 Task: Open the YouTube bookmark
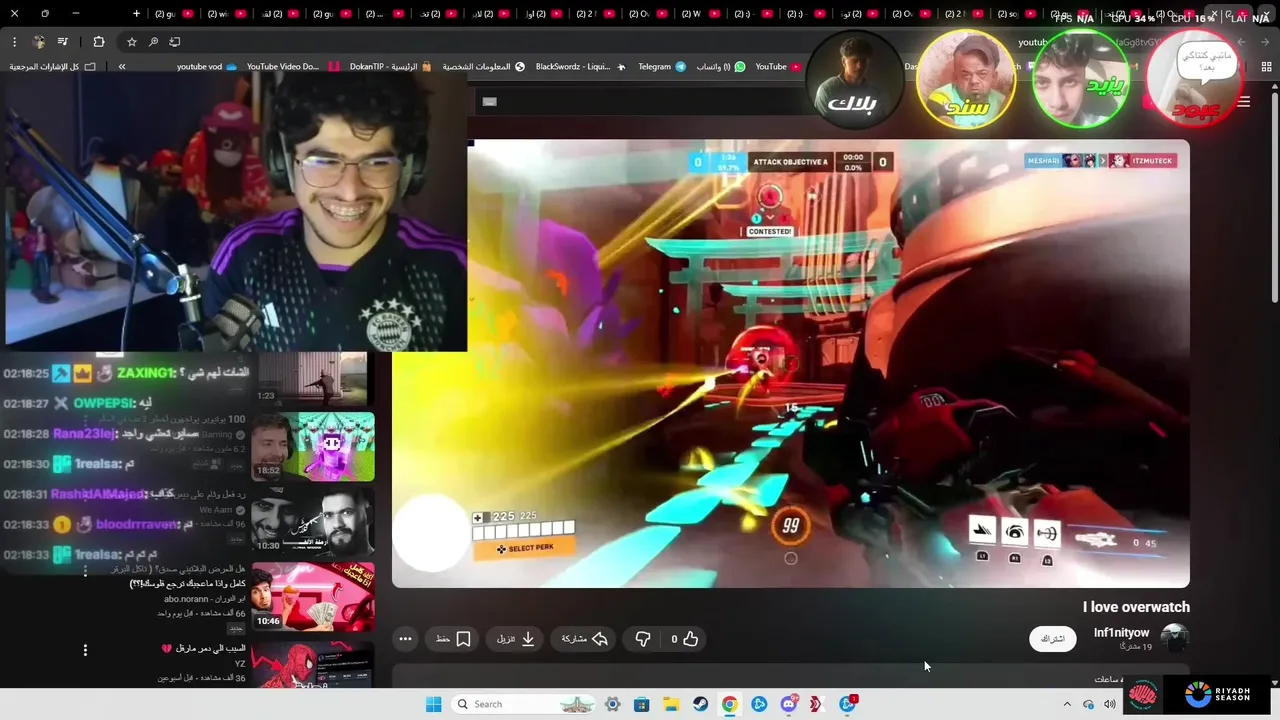778,67
